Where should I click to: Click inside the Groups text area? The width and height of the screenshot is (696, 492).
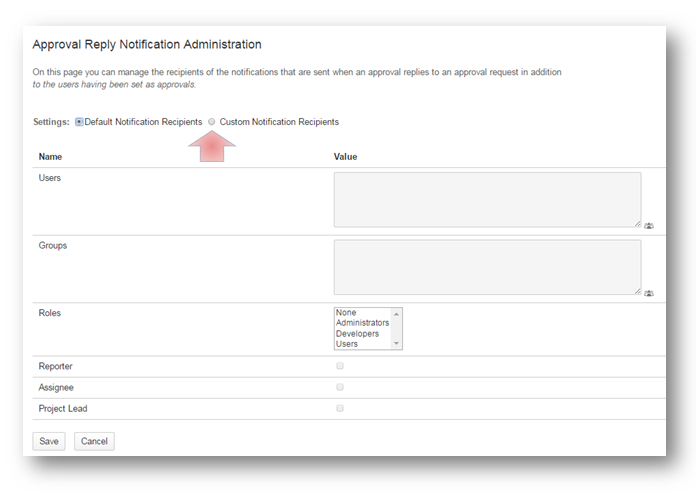click(x=486, y=266)
